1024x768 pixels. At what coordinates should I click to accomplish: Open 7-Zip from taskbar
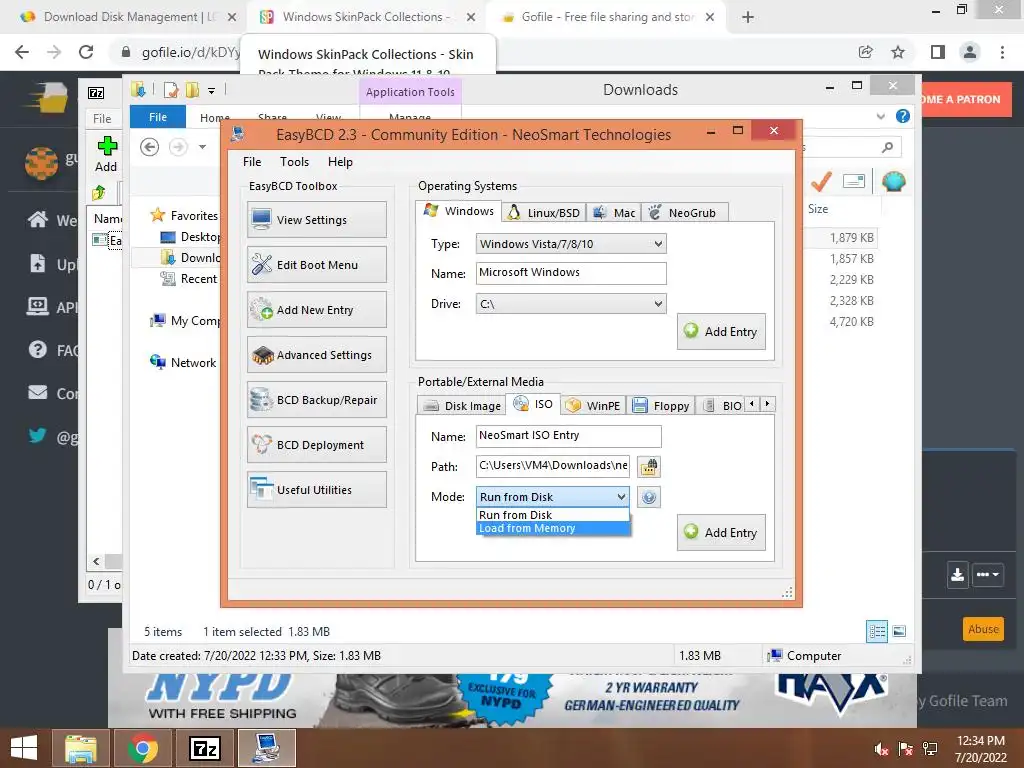point(205,748)
